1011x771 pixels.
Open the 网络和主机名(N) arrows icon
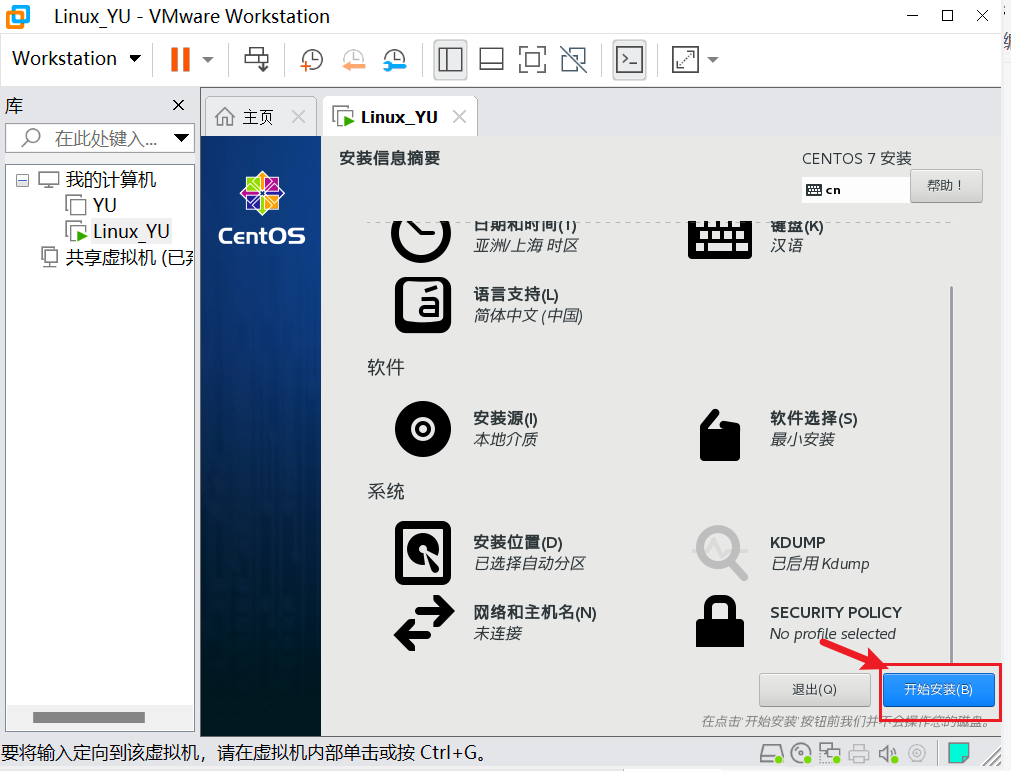(424, 623)
